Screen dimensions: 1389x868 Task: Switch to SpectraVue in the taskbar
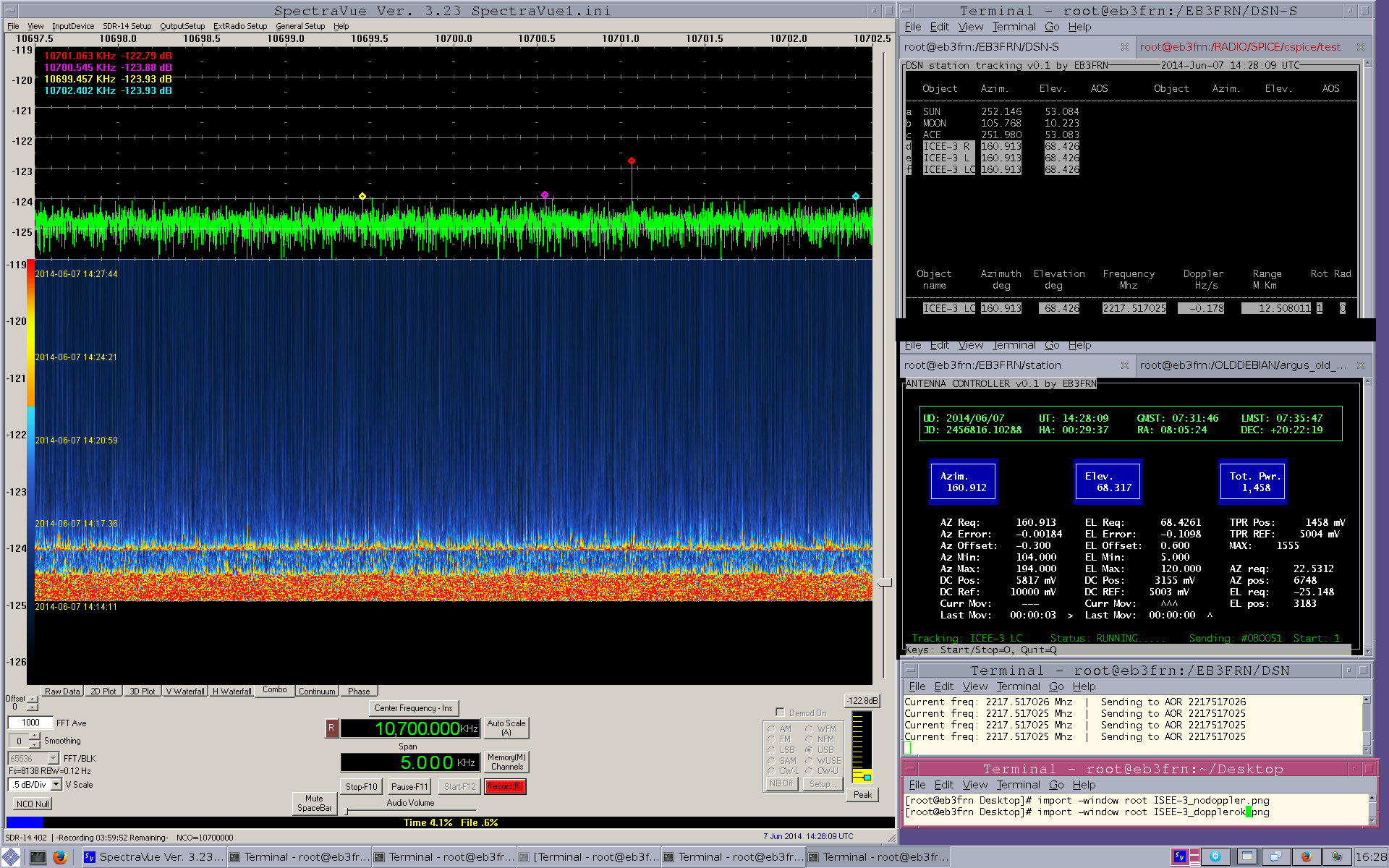[153, 857]
